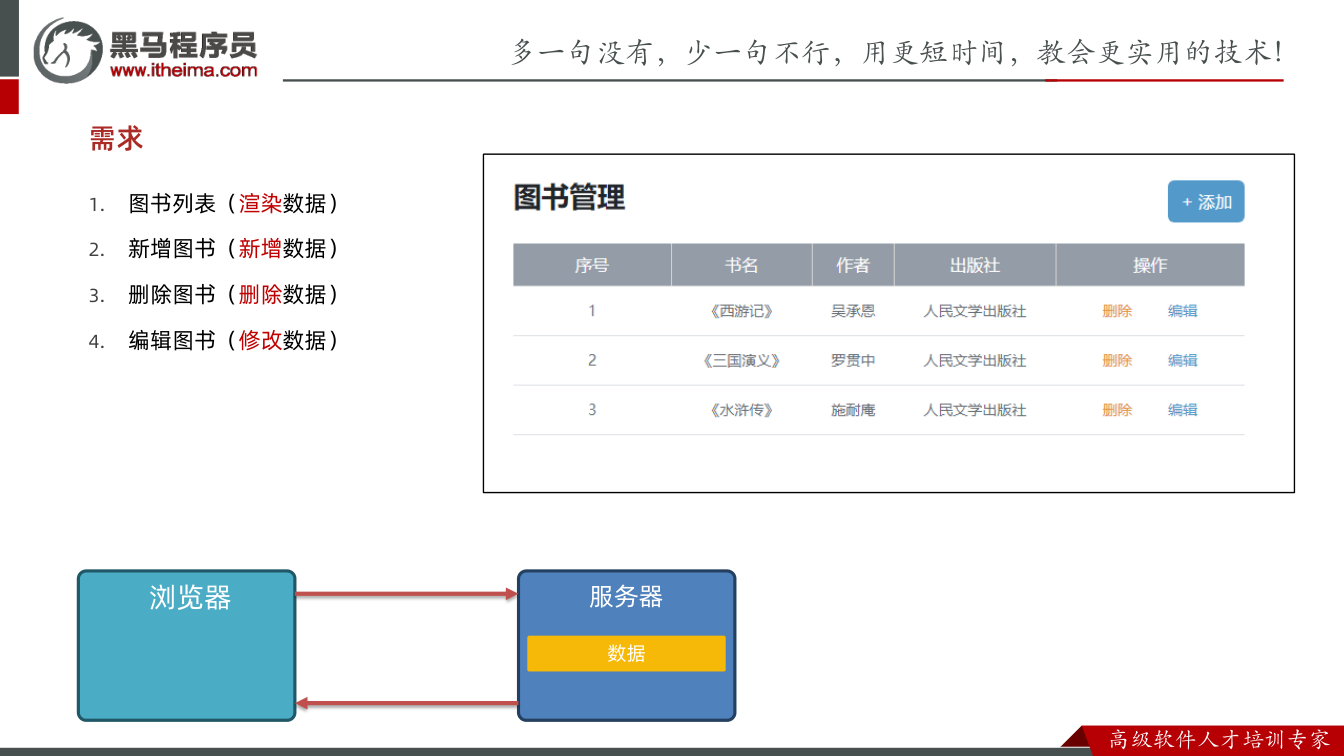1344x756 pixels.
Task: Delete the 《水浒传》 book row
Action: (x=1117, y=410)
